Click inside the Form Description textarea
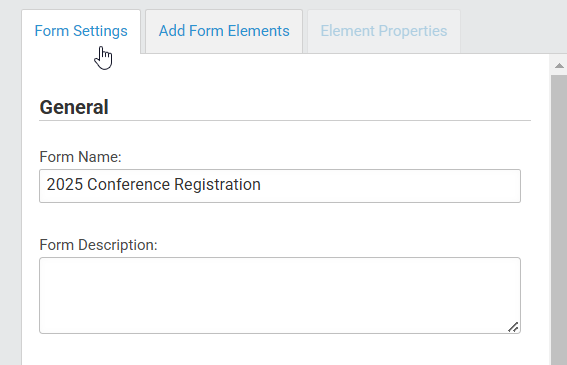This screenshot has height=365, width=567. (x=280, y=296)
